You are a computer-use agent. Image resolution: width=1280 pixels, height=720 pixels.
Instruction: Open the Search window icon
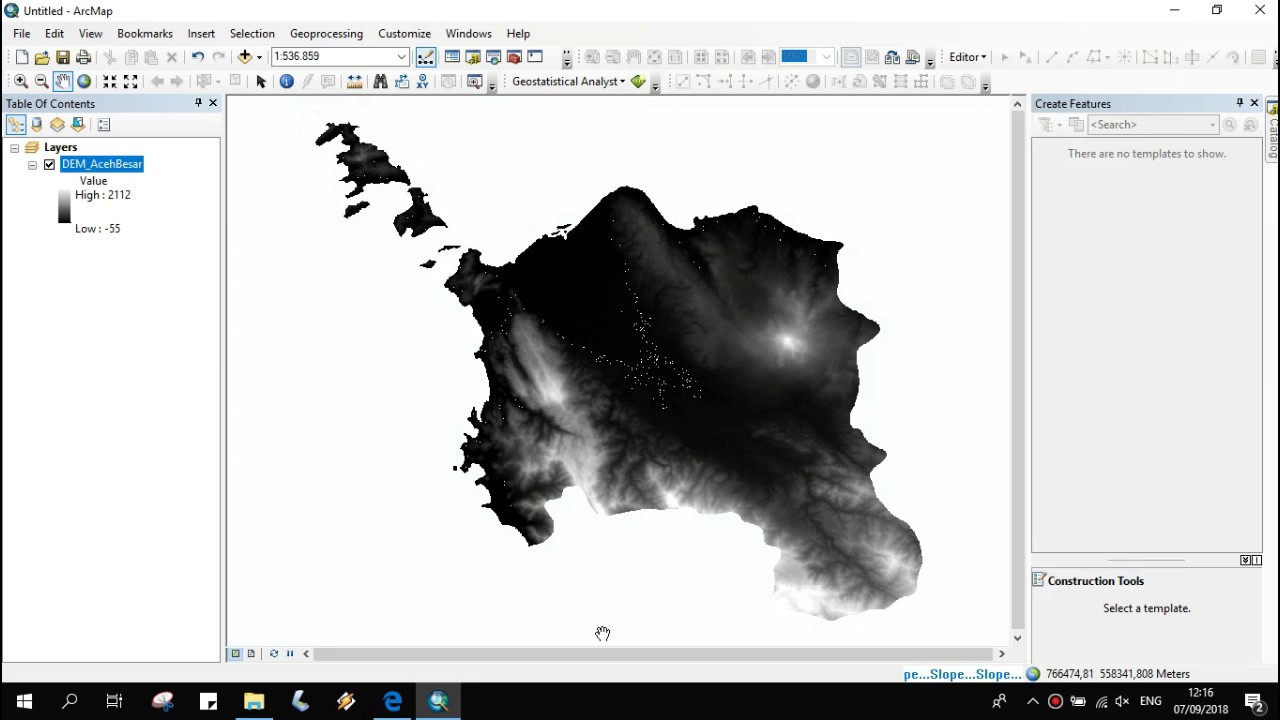[494, 57]
